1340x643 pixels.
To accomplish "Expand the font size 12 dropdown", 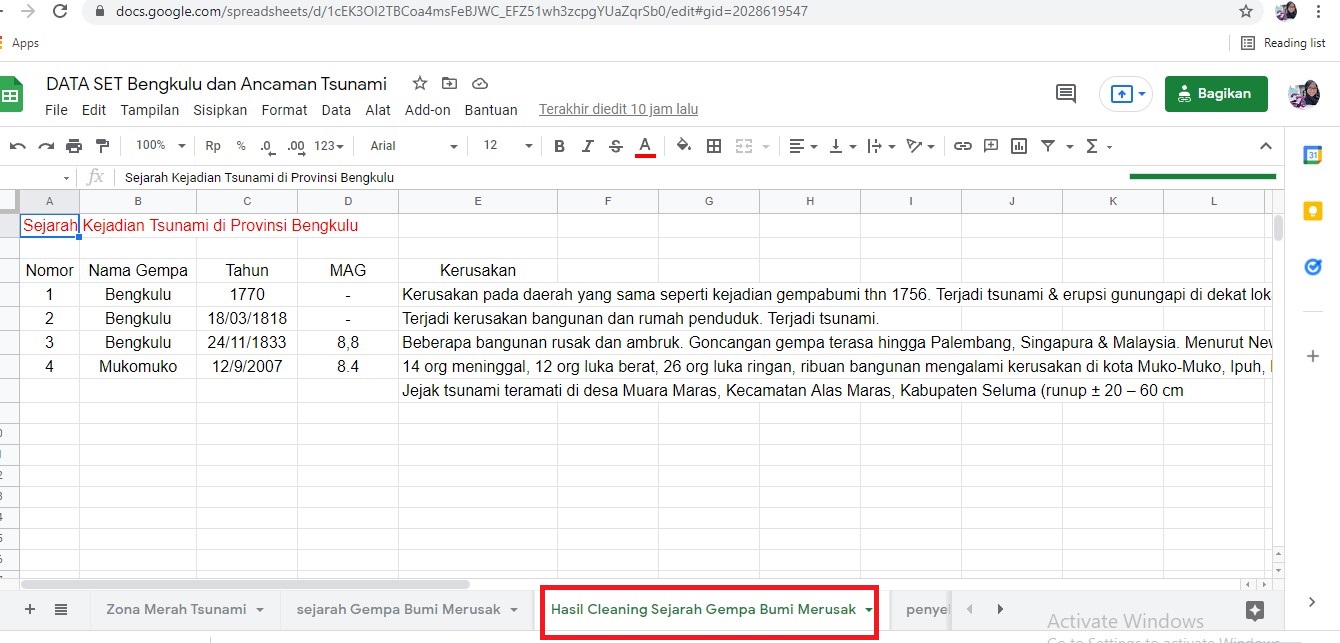I will coord(508,146).
